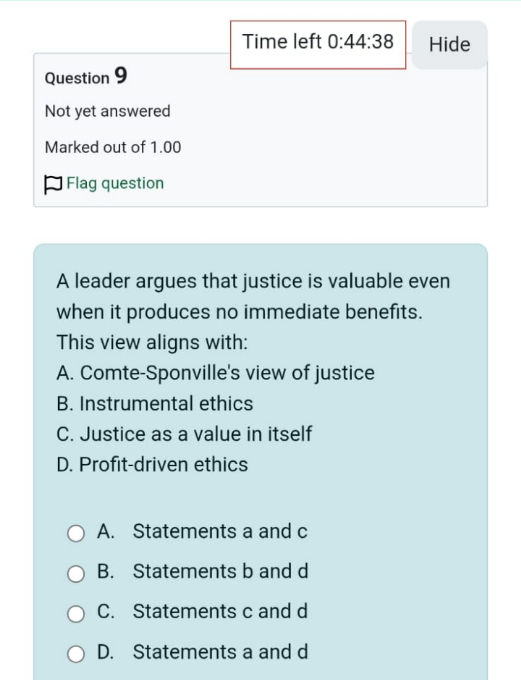Click the label 'Statements c and d'

220,611
